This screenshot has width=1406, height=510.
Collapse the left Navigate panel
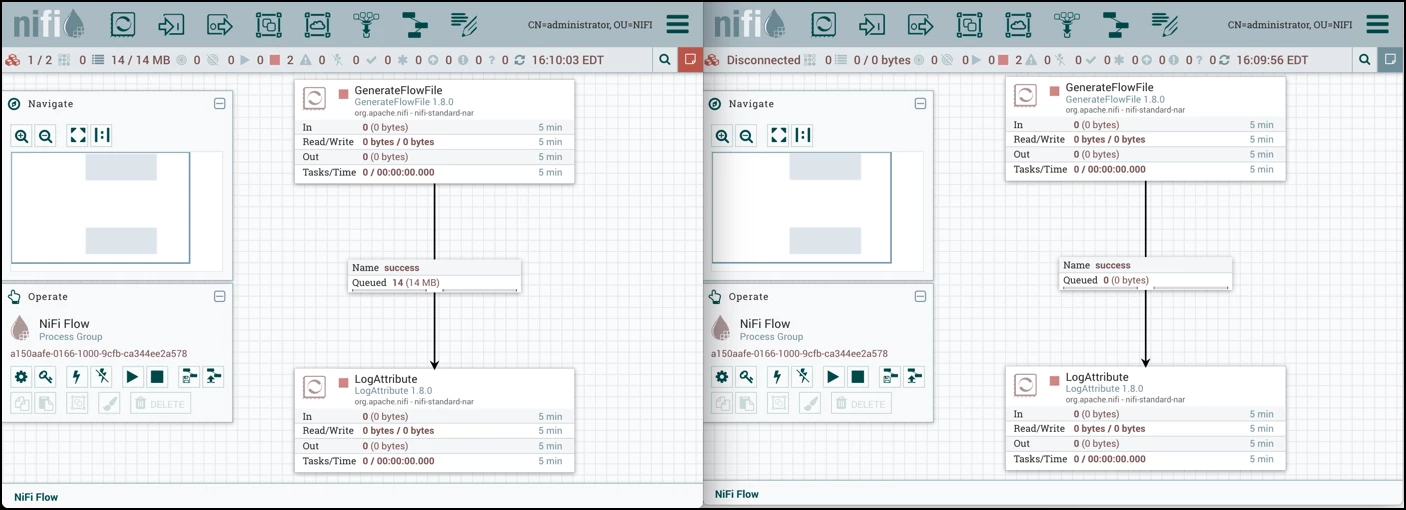[x=220, y=104]
